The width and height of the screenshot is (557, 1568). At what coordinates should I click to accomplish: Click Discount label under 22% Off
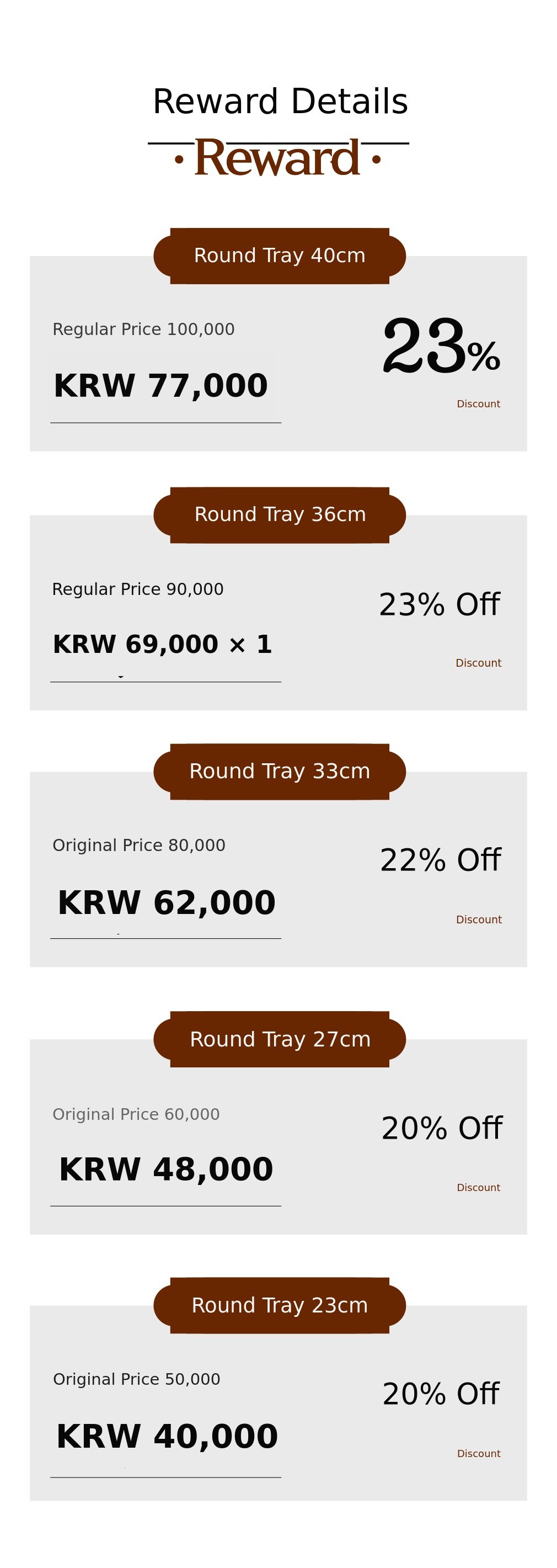click(x=479, y=919)
